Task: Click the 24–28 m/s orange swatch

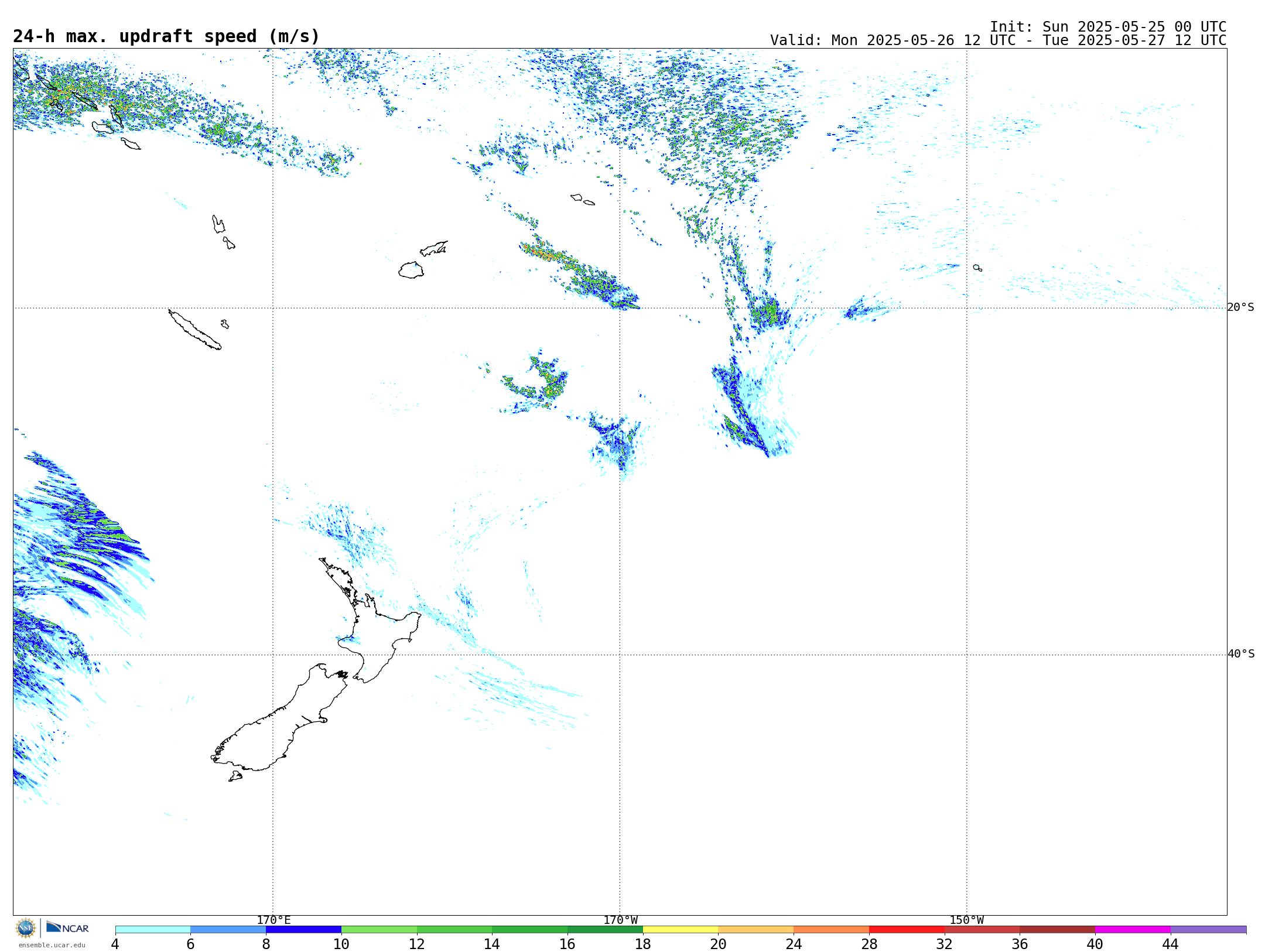Action: [832, 930]
